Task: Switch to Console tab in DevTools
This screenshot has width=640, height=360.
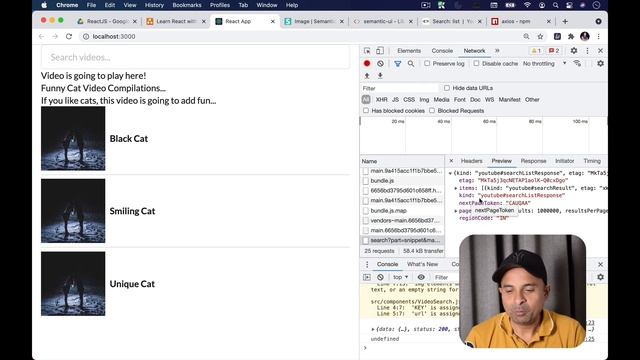Action: (442, 51)
